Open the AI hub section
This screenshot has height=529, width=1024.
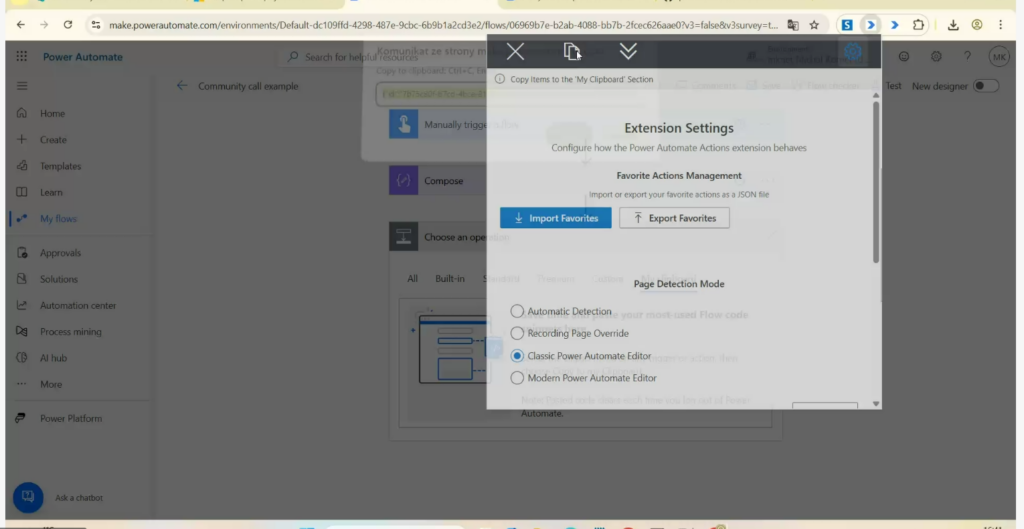point(53,358)
